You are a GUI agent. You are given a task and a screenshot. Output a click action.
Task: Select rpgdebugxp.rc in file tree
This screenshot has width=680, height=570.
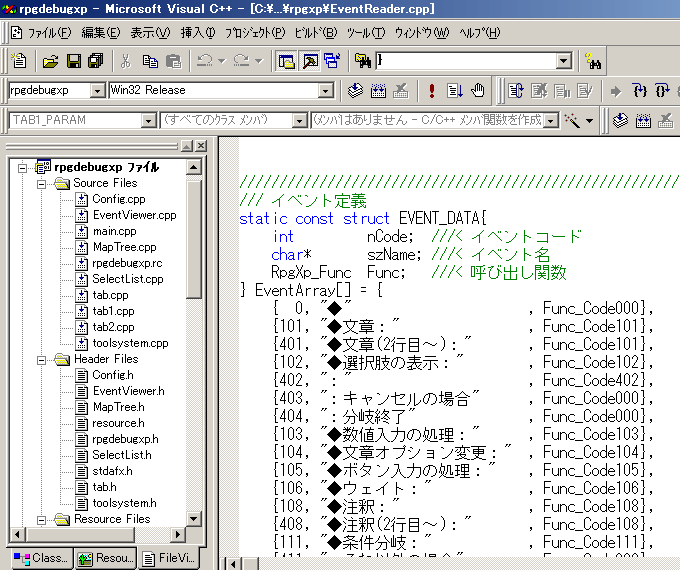click(127, 263)
